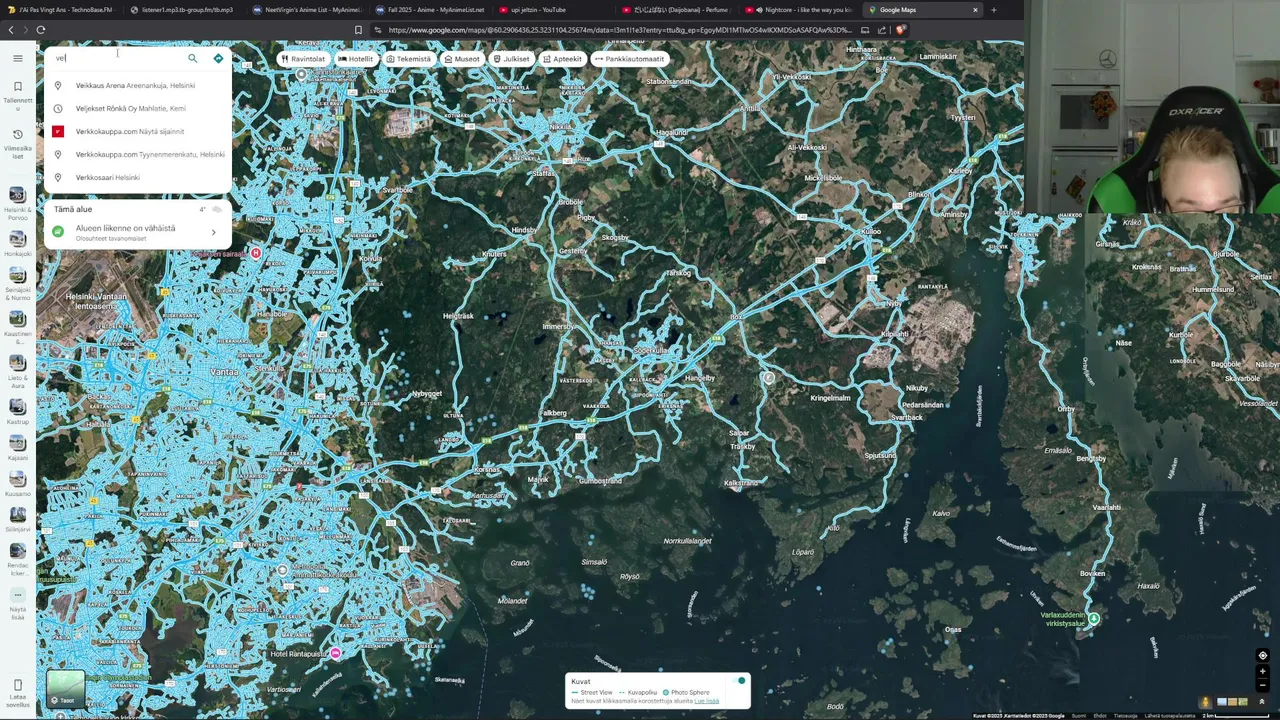
Task: Go back in the browser
Action: point(11,30)
